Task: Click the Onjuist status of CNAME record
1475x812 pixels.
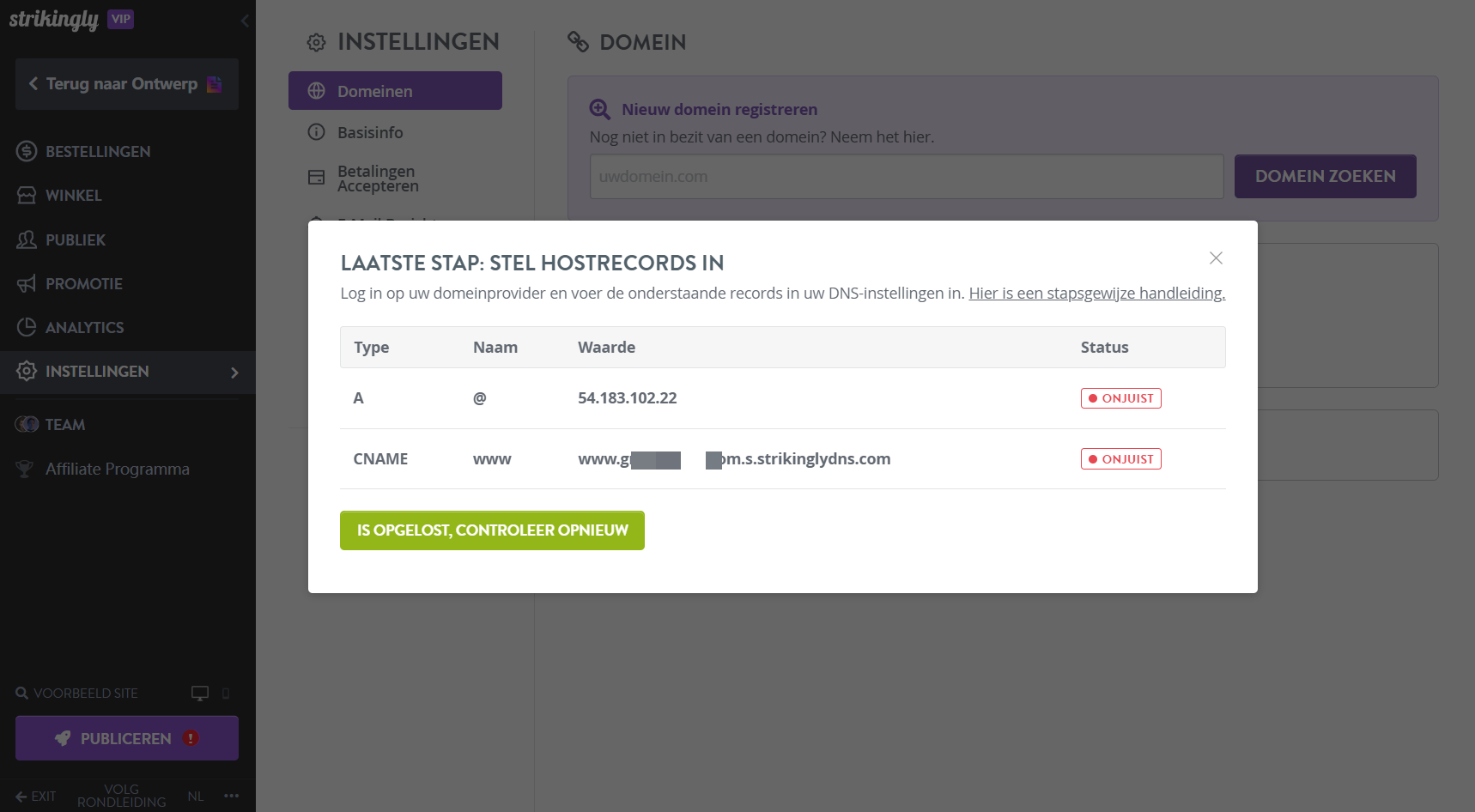Action: coord(1121,459)
